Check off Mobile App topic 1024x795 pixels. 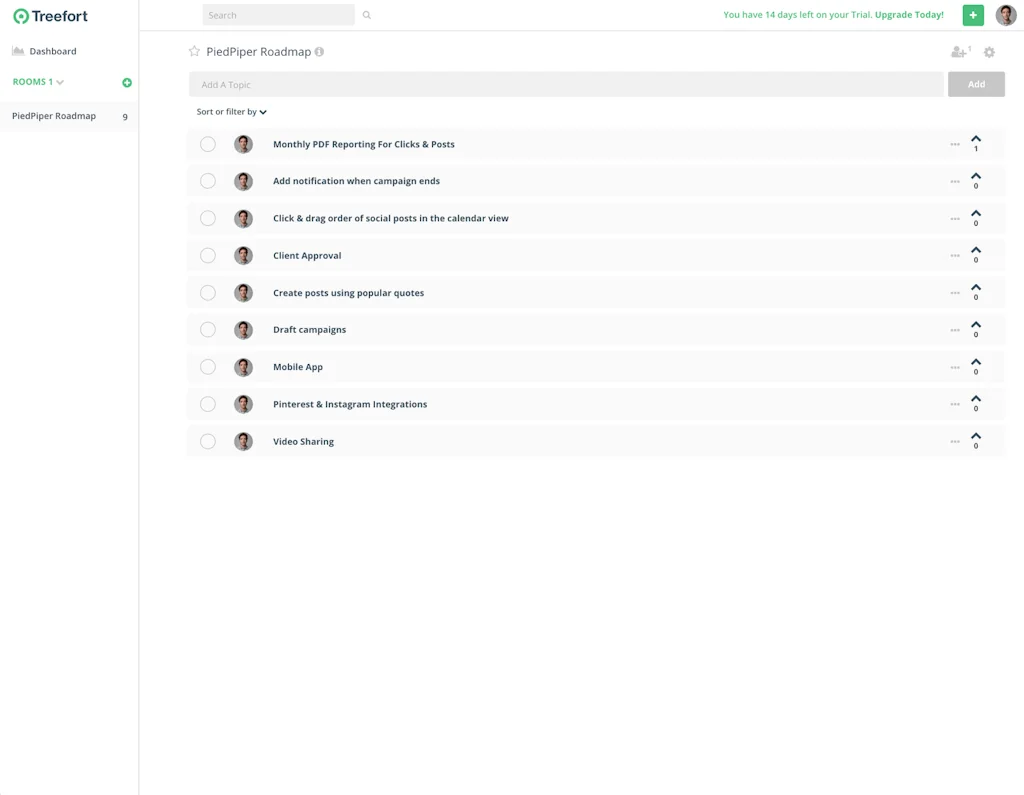click(x=208, y=367)
